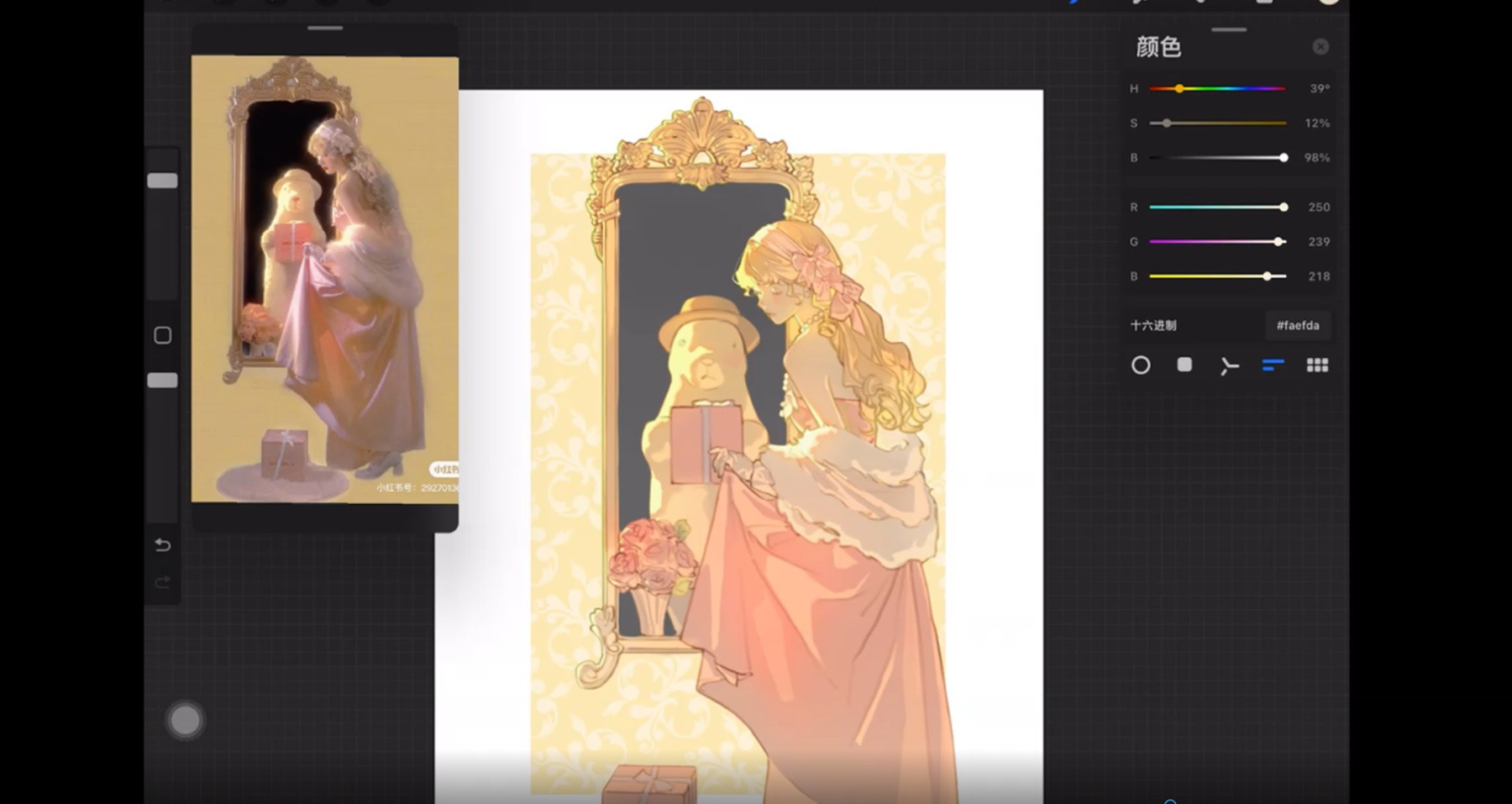The width and height of the screenshot is (1512, 804).
Task: Switch to Classic square color picker tab
Action: [x=1184, y=365]
